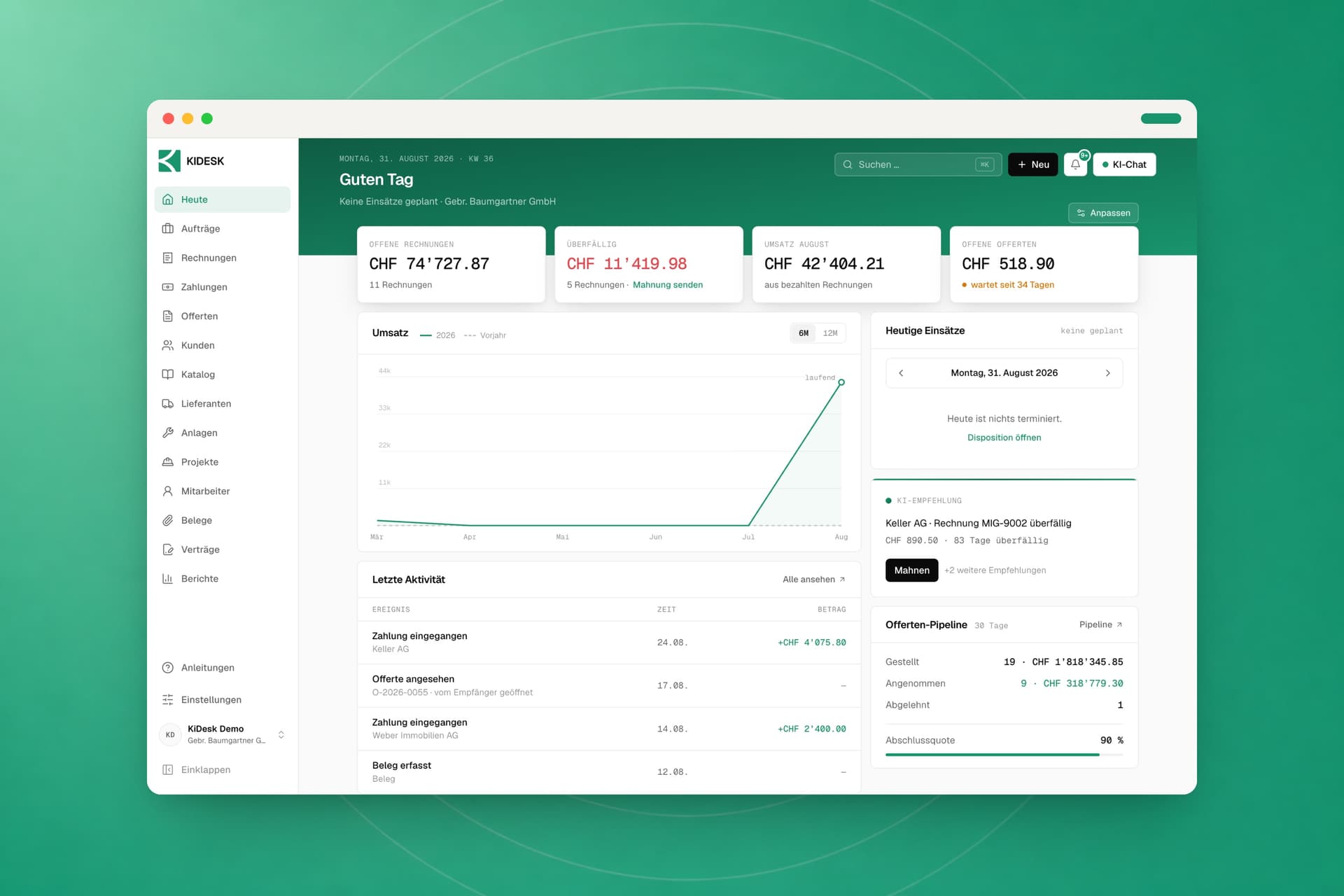Viewport: 1344px width, 896px height.
Task: Focus the Suchen search field
Action: 918,164
